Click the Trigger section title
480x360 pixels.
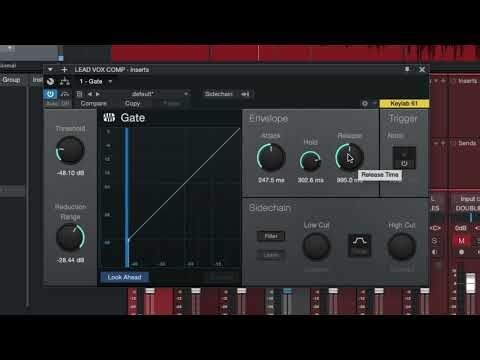(x=403, y=118)
